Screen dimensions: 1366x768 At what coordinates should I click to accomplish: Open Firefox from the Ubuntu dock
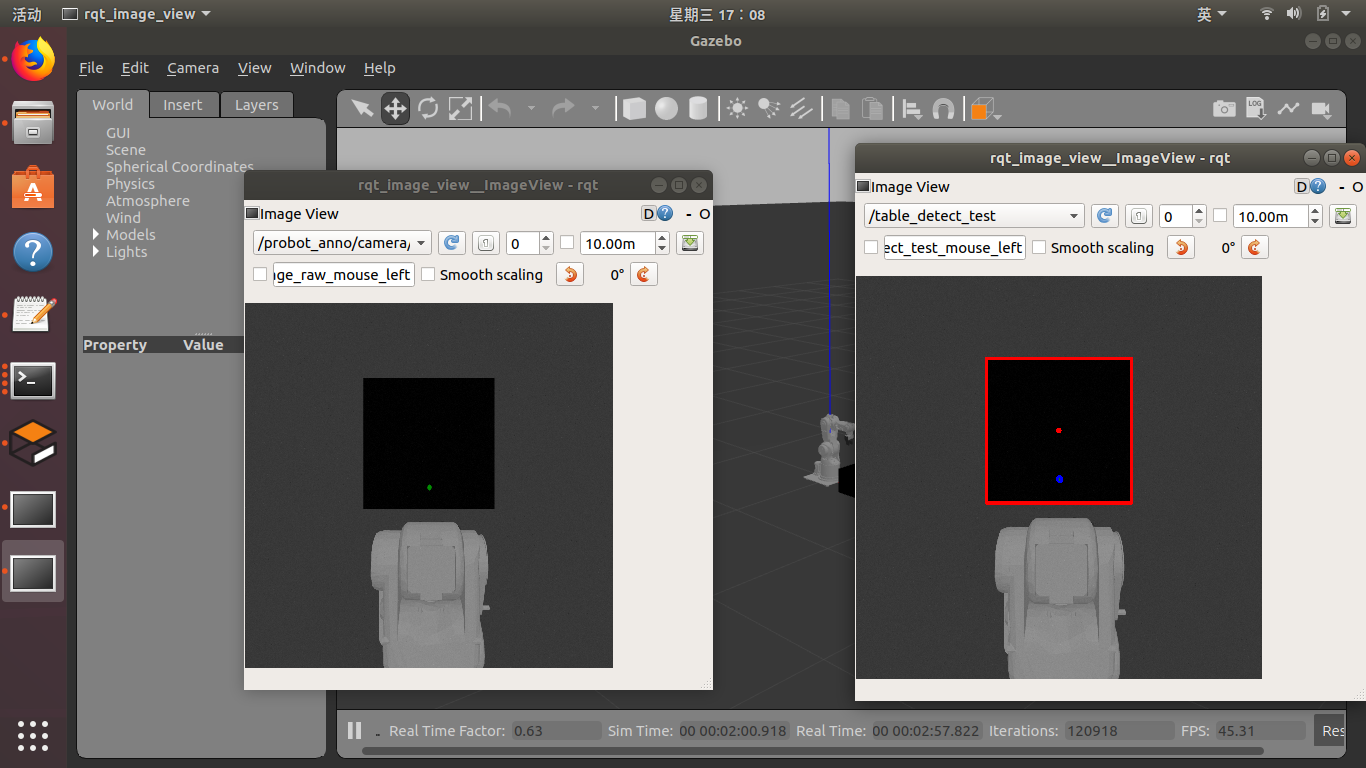click(x=33, y=59)
